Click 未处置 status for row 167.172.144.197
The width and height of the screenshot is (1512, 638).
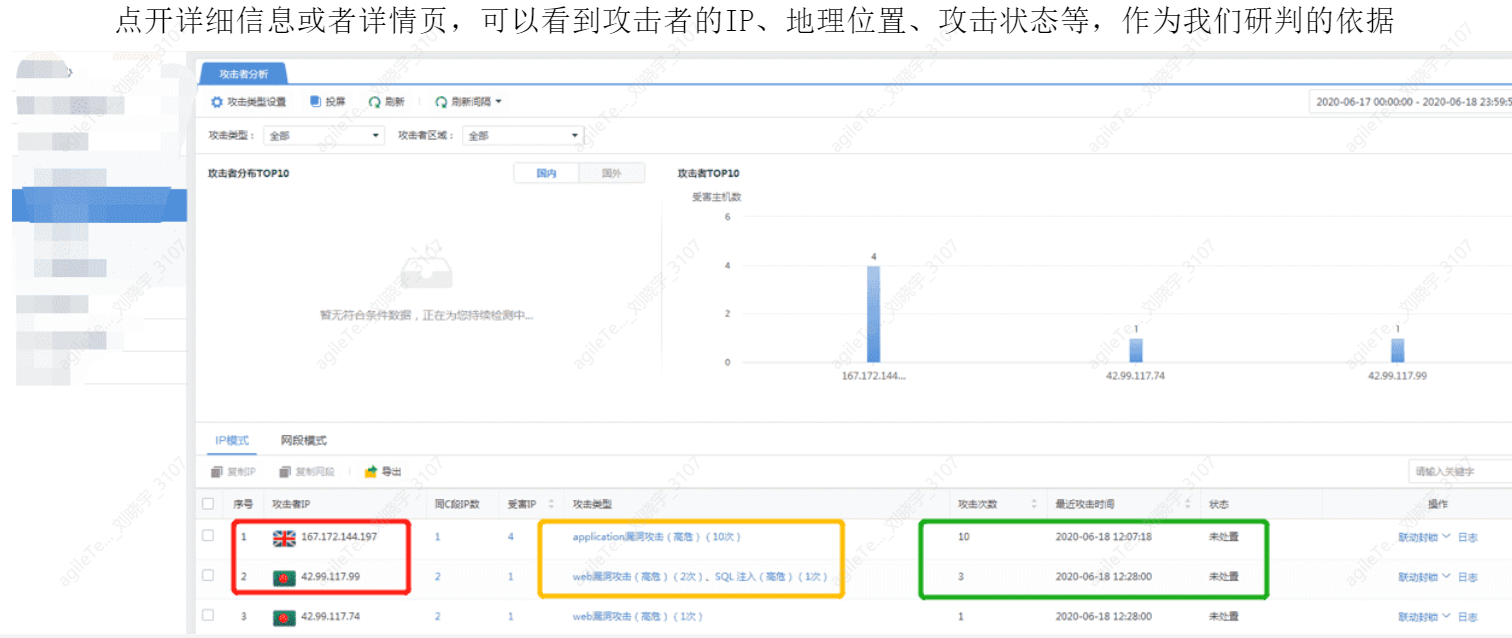[1223, 537]
